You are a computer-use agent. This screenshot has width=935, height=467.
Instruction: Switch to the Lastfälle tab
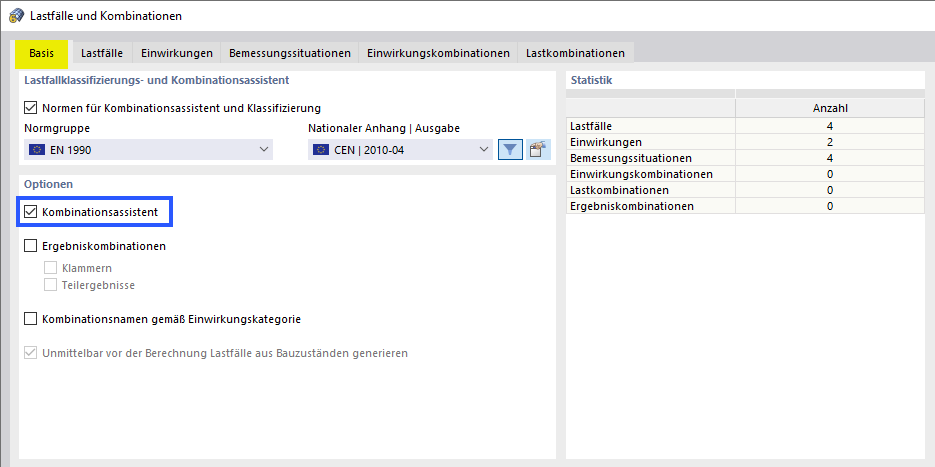tap(102, 53)
